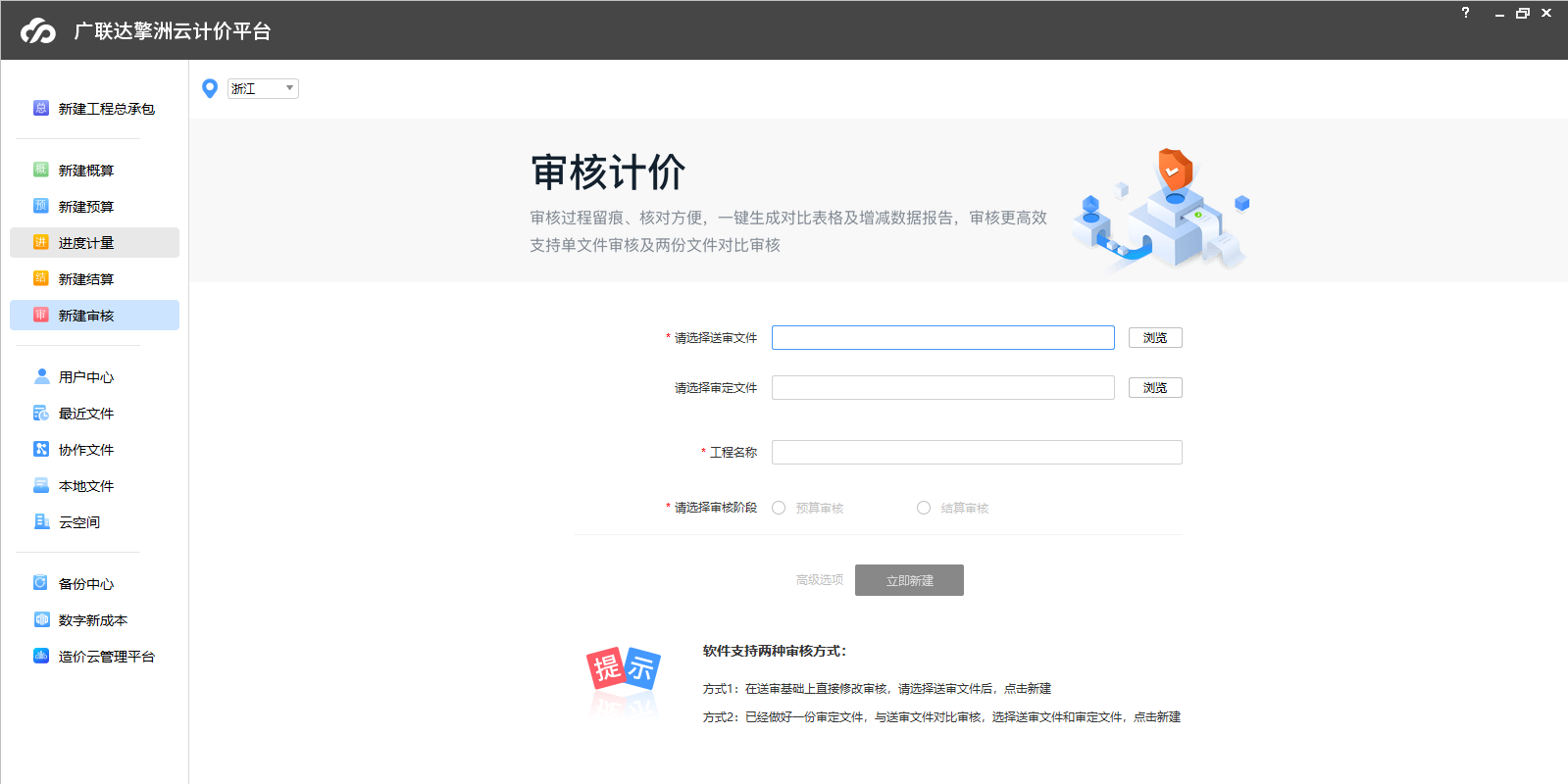Select the 结算审核 radio button
1568x784 pixels.
tap(924, 508)
